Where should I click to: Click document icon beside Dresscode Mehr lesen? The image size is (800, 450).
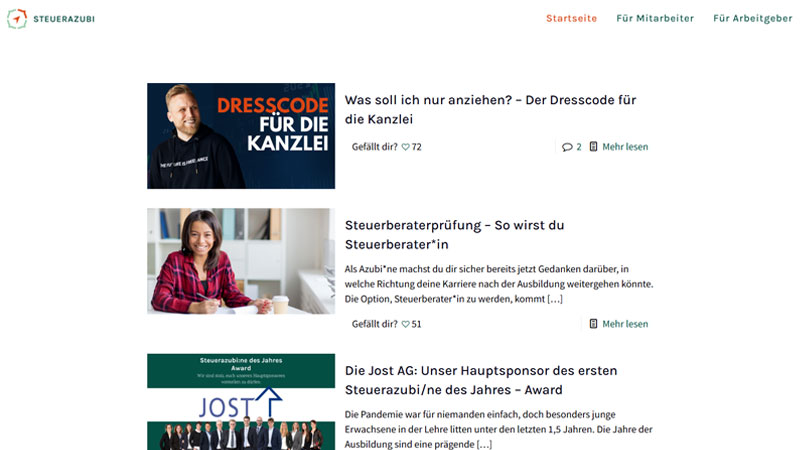click(x=593, y=146)
